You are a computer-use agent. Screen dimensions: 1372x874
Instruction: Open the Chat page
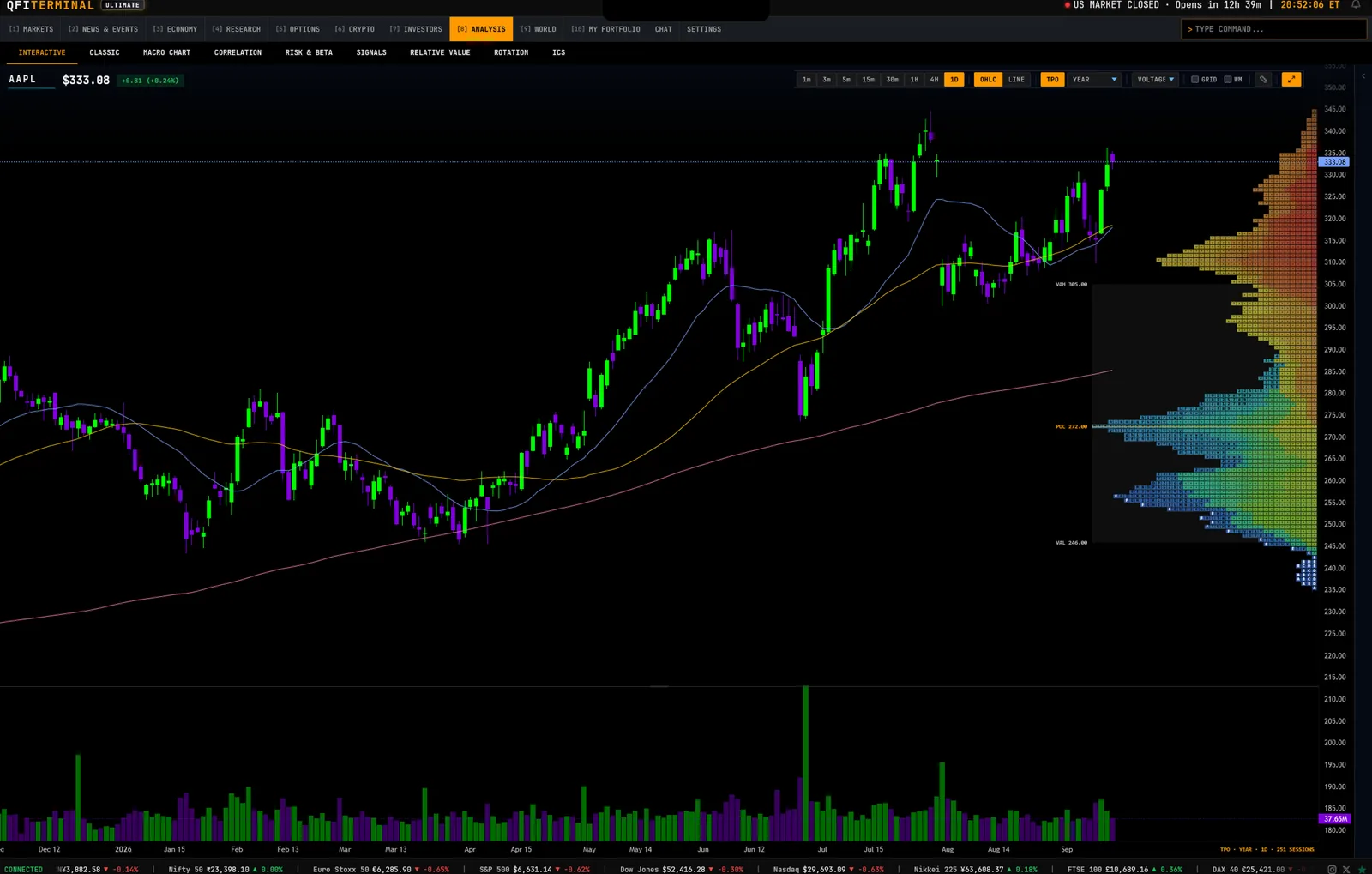(x=664, y=29)
